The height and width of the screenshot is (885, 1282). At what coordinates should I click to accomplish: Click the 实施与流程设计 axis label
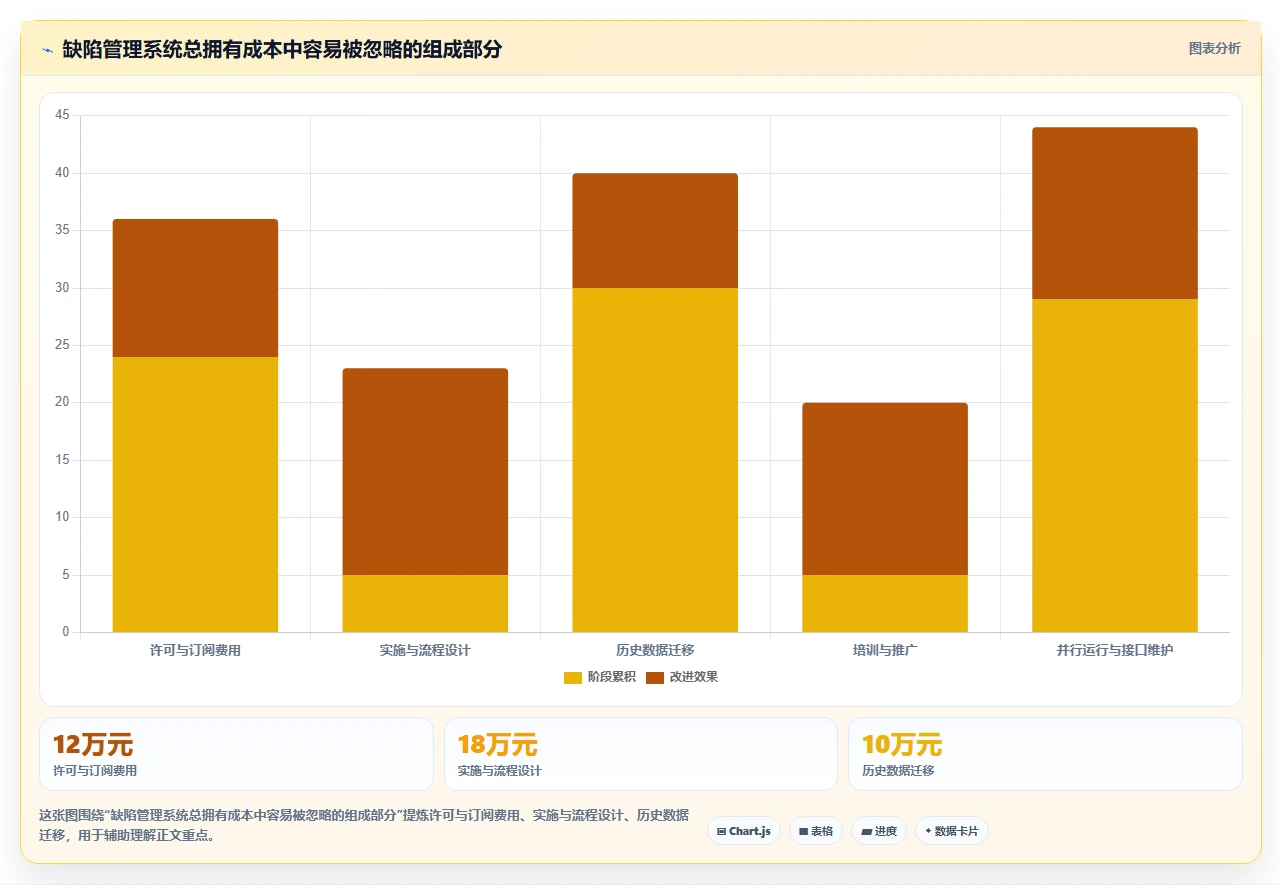425,650
